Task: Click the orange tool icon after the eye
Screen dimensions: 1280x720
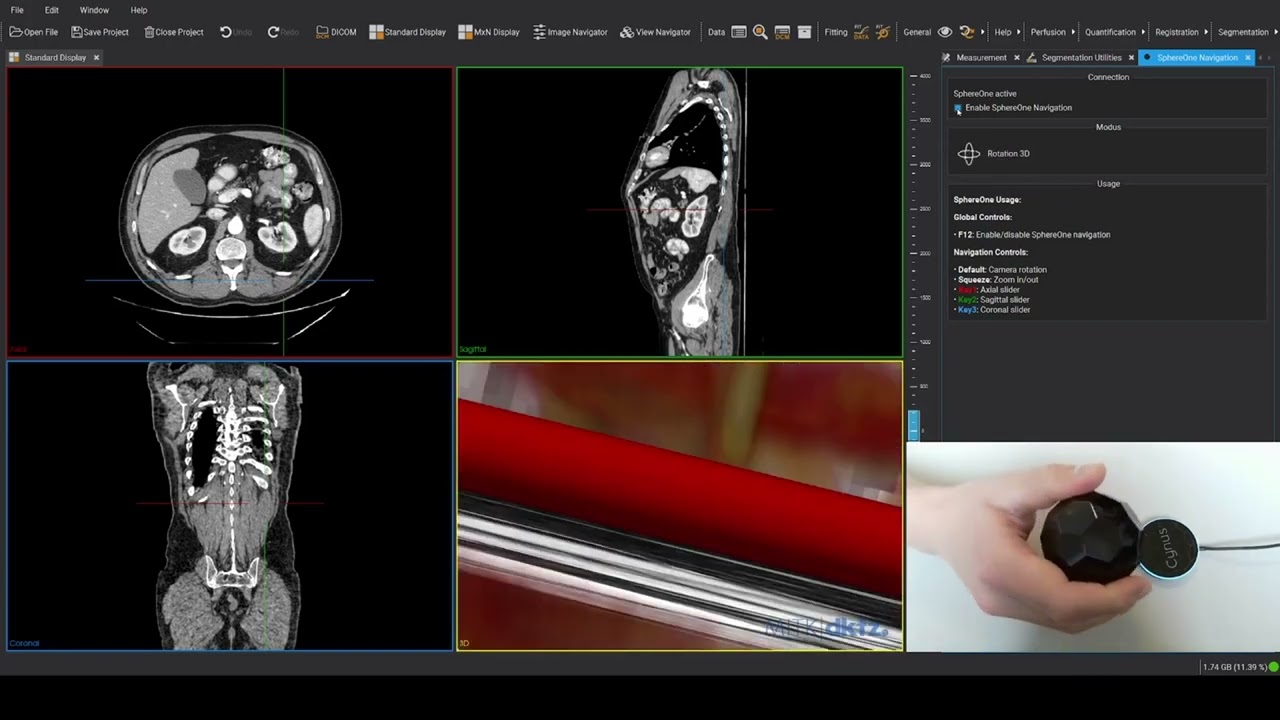Action: coord(966,32)
